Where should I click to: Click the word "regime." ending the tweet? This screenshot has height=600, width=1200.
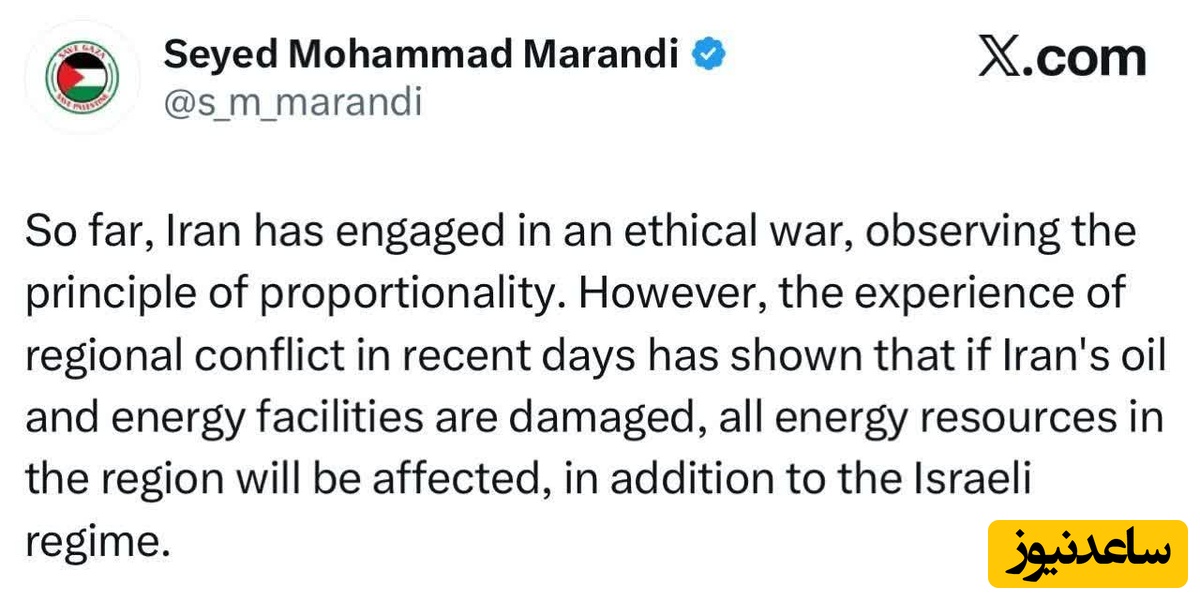[x=92, y=542]
